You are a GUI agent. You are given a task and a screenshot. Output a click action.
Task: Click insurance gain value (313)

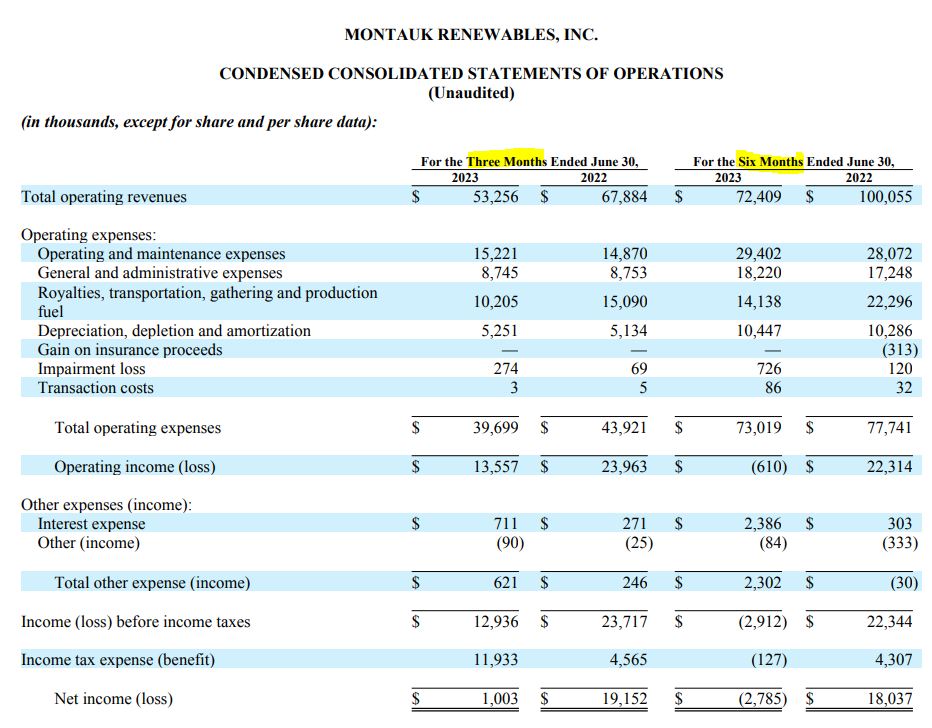pos(899,349)
